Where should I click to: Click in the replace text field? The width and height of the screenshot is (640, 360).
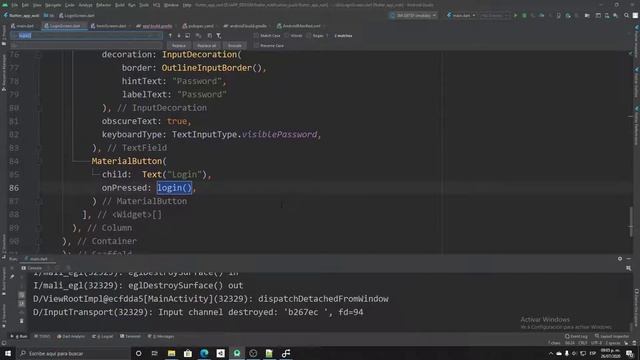click(86, 45)
